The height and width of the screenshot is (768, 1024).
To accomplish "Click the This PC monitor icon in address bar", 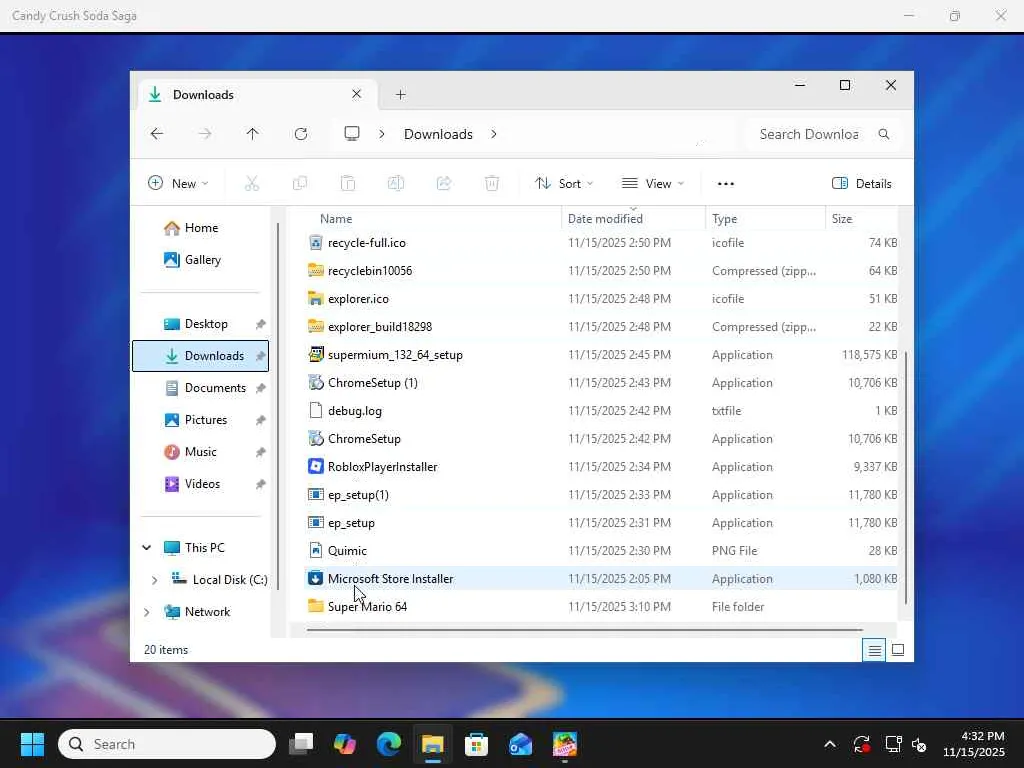I will point(352,134).
